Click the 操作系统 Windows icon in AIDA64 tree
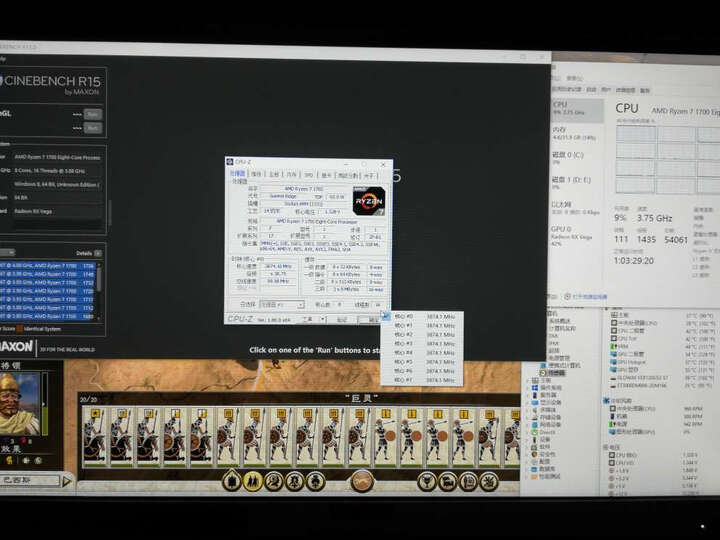This screenshot has height=540, width=720. pyautogui.click(x=535, y=388)
